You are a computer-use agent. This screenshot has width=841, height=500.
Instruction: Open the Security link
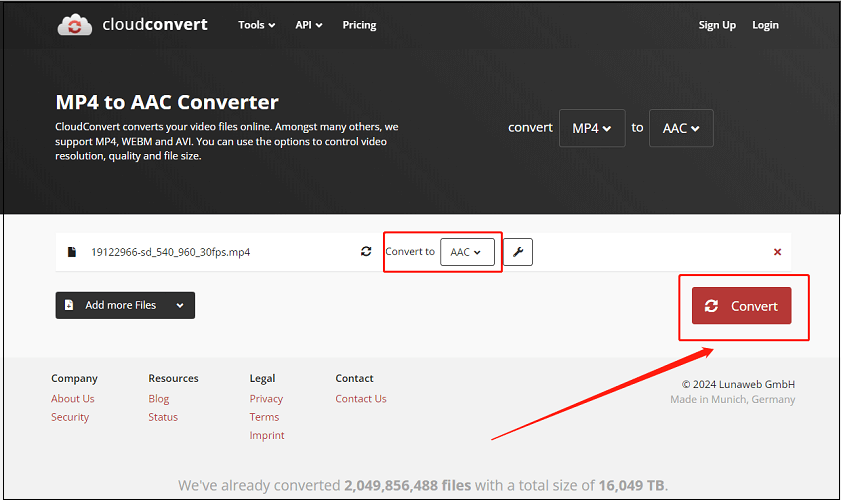pyautogui.click(x=70, y=417)
